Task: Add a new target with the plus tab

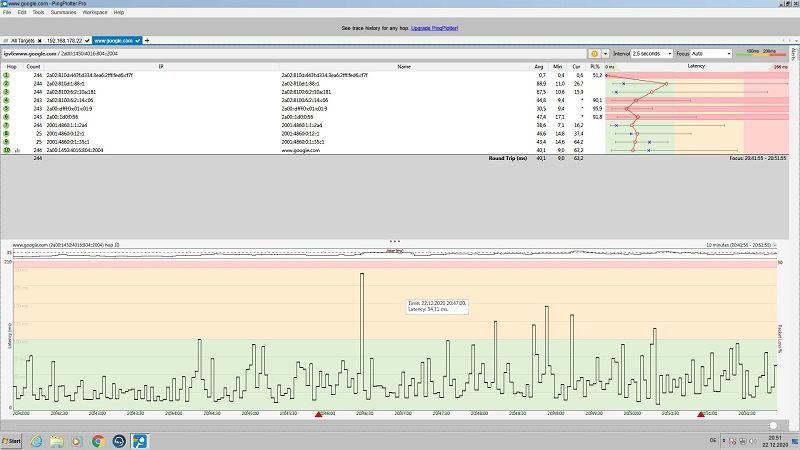Action: tap(147, 40)
